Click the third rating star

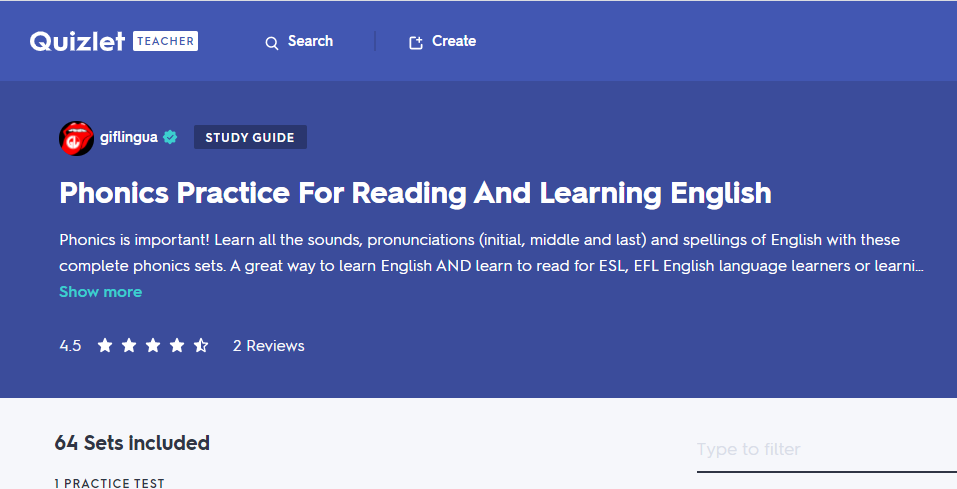coord(153,346)
